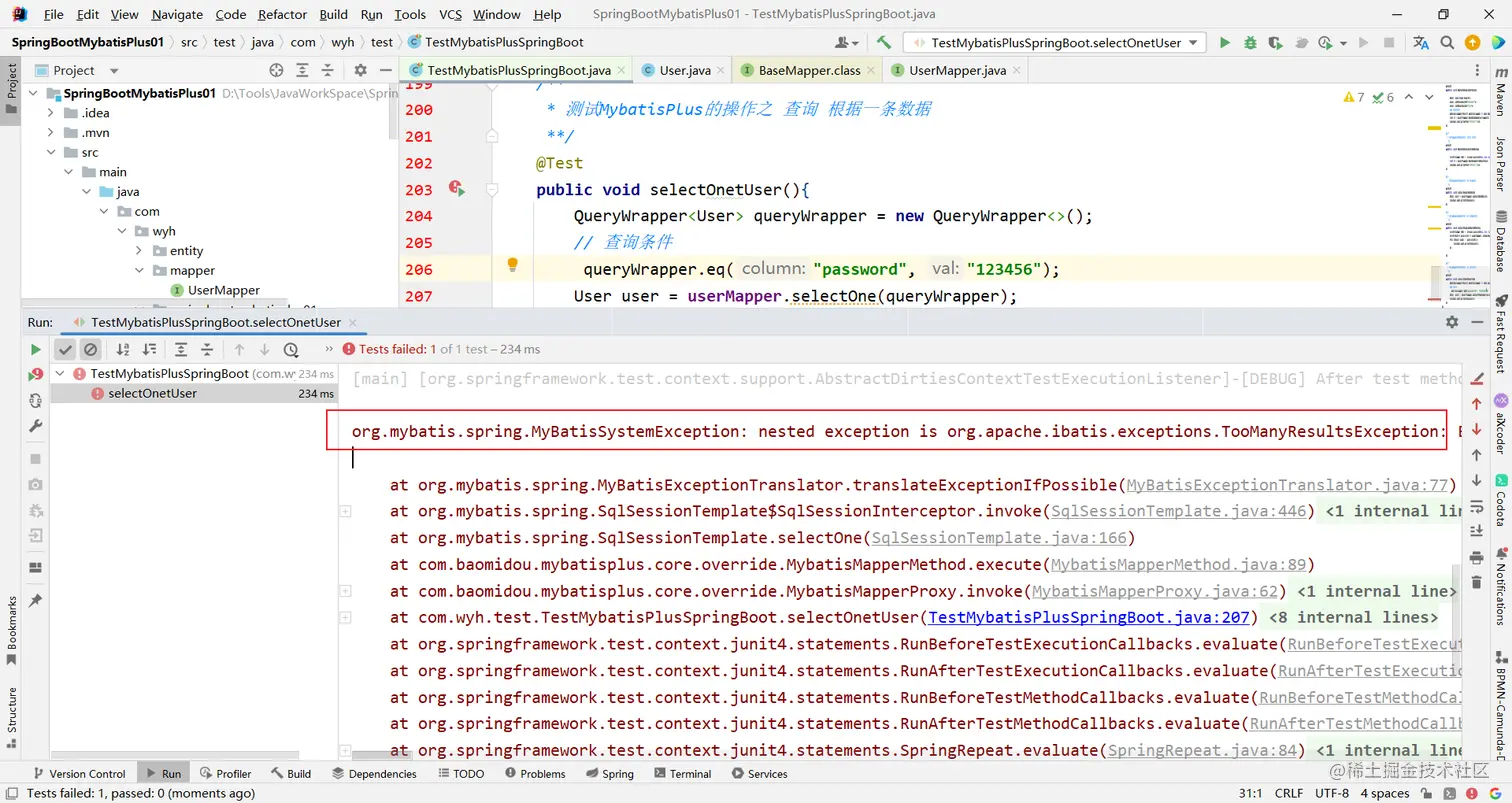Toggle Show Passed tests checkmark
This screenshot has height=803, width=1512.
[65, 349]
